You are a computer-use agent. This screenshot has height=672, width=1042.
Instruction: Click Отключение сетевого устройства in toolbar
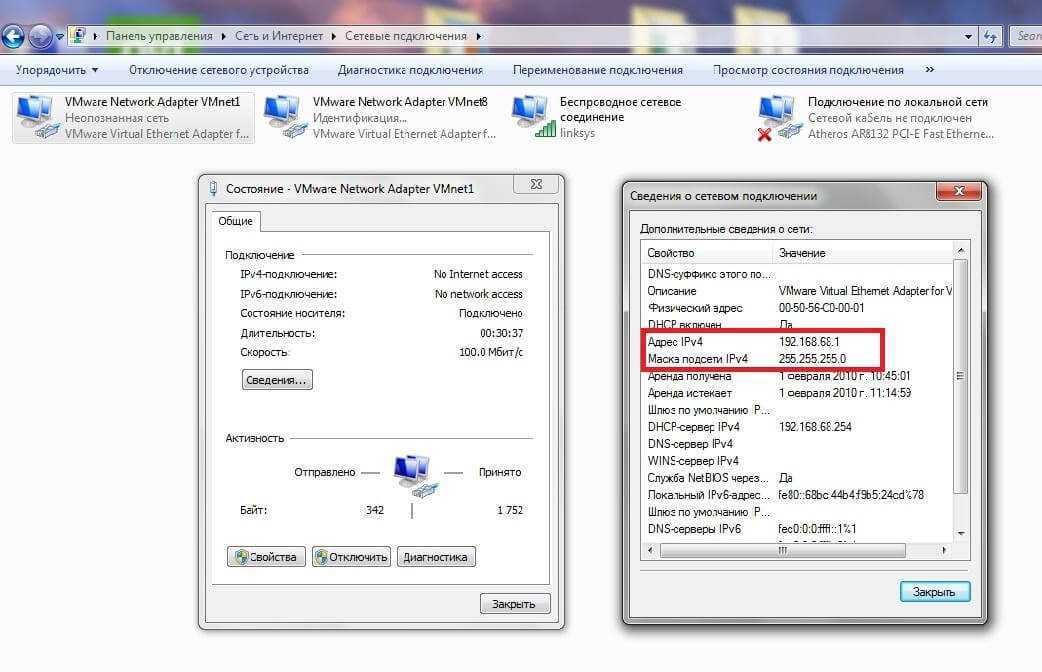[x=218, y=70]
